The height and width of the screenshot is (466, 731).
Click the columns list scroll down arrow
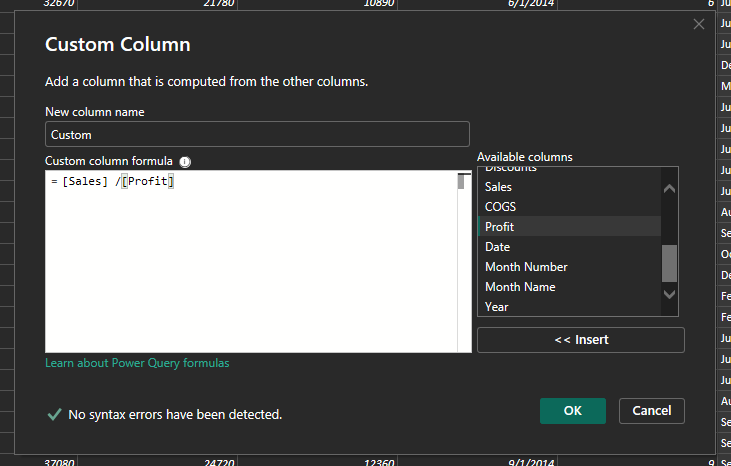pos(669,295)
